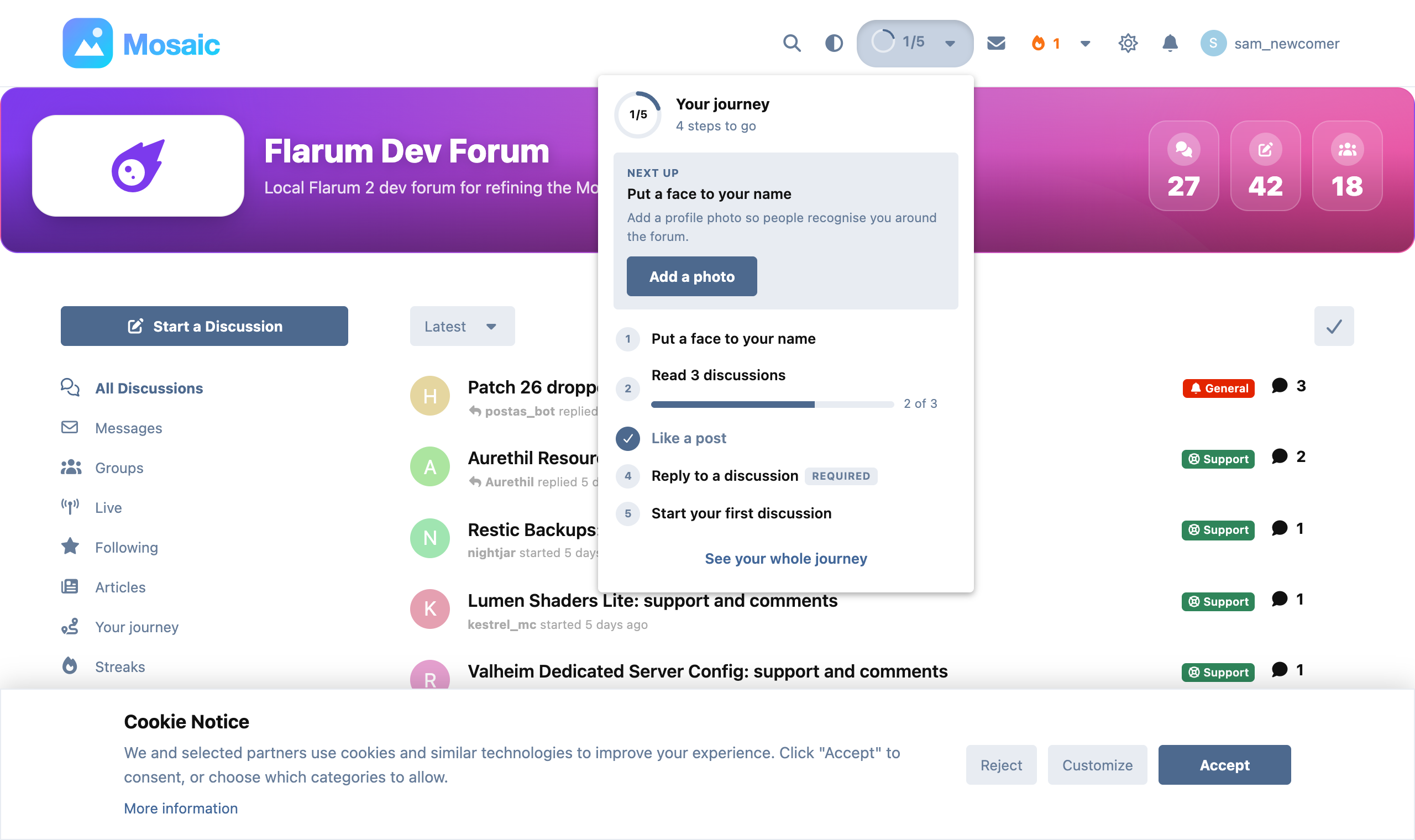
Task: Click the flame streak icon in header
Action: click(1038, 43)
